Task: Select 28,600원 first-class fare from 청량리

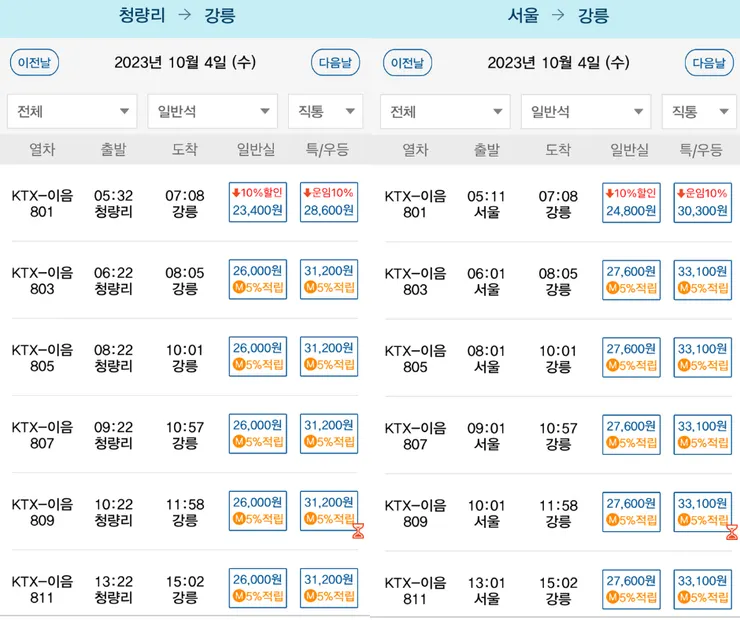Action: [x=329, y=202]
